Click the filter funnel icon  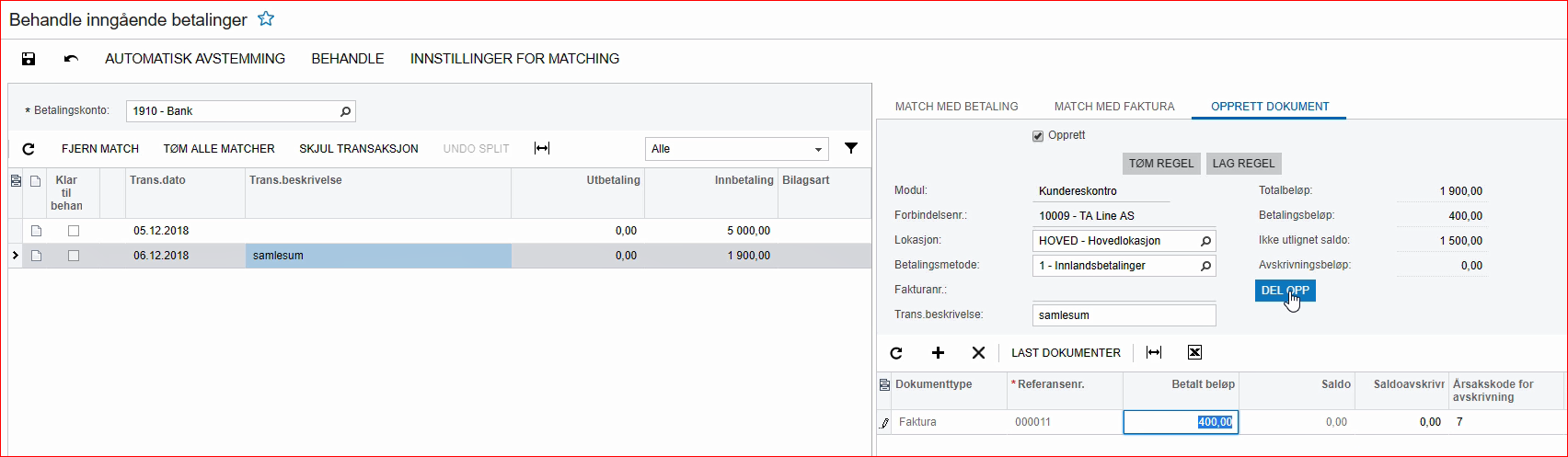click(x=851, y=148)
